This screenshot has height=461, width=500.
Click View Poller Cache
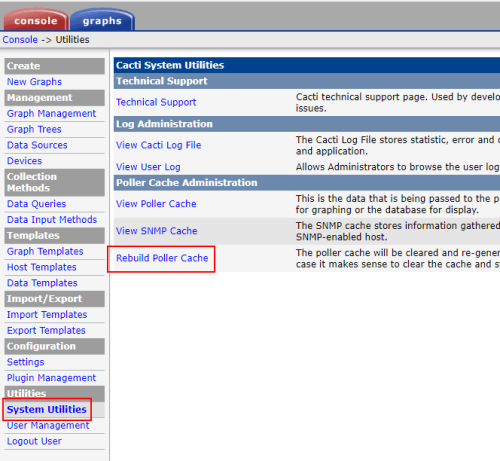coord(156,204)
